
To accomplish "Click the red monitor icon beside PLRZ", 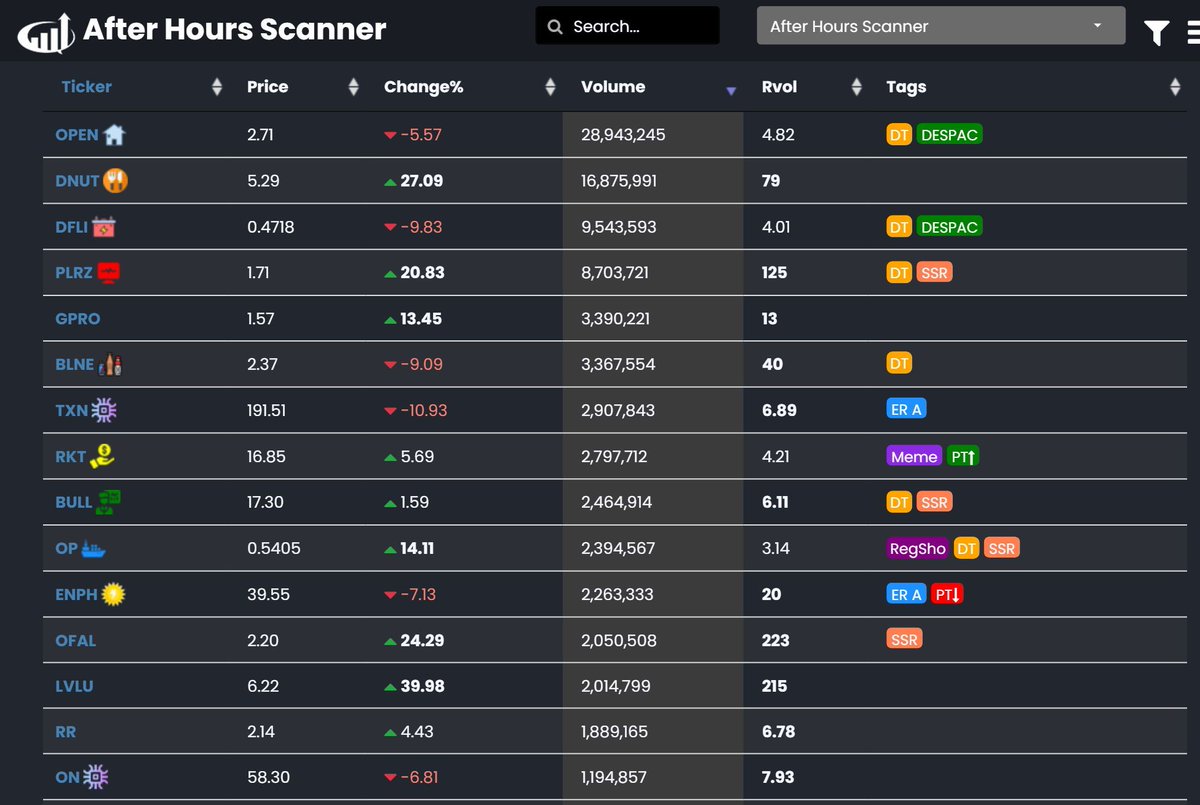I will tap(109, 272).
